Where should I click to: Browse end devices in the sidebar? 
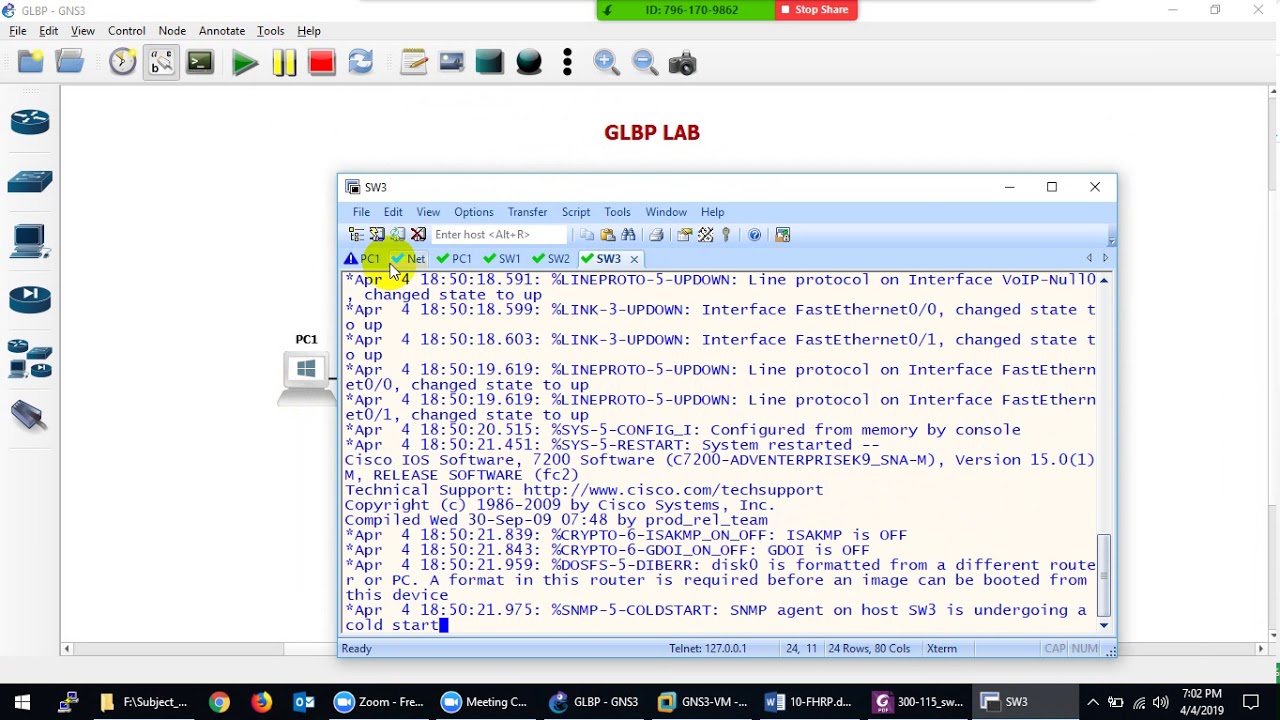[30, 241]
